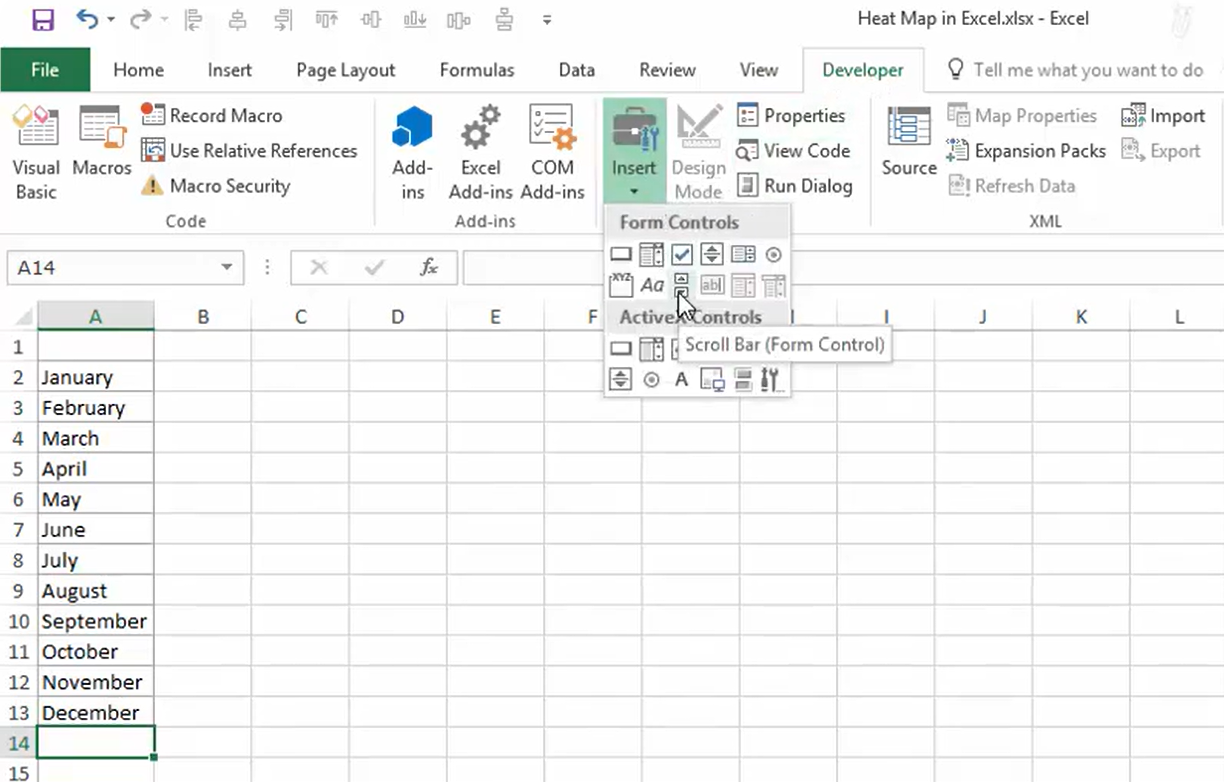The width and height of the screenshot is (1224, 782).
Task: Insert a Scroll Bar form control
Action: coord(682,286)
